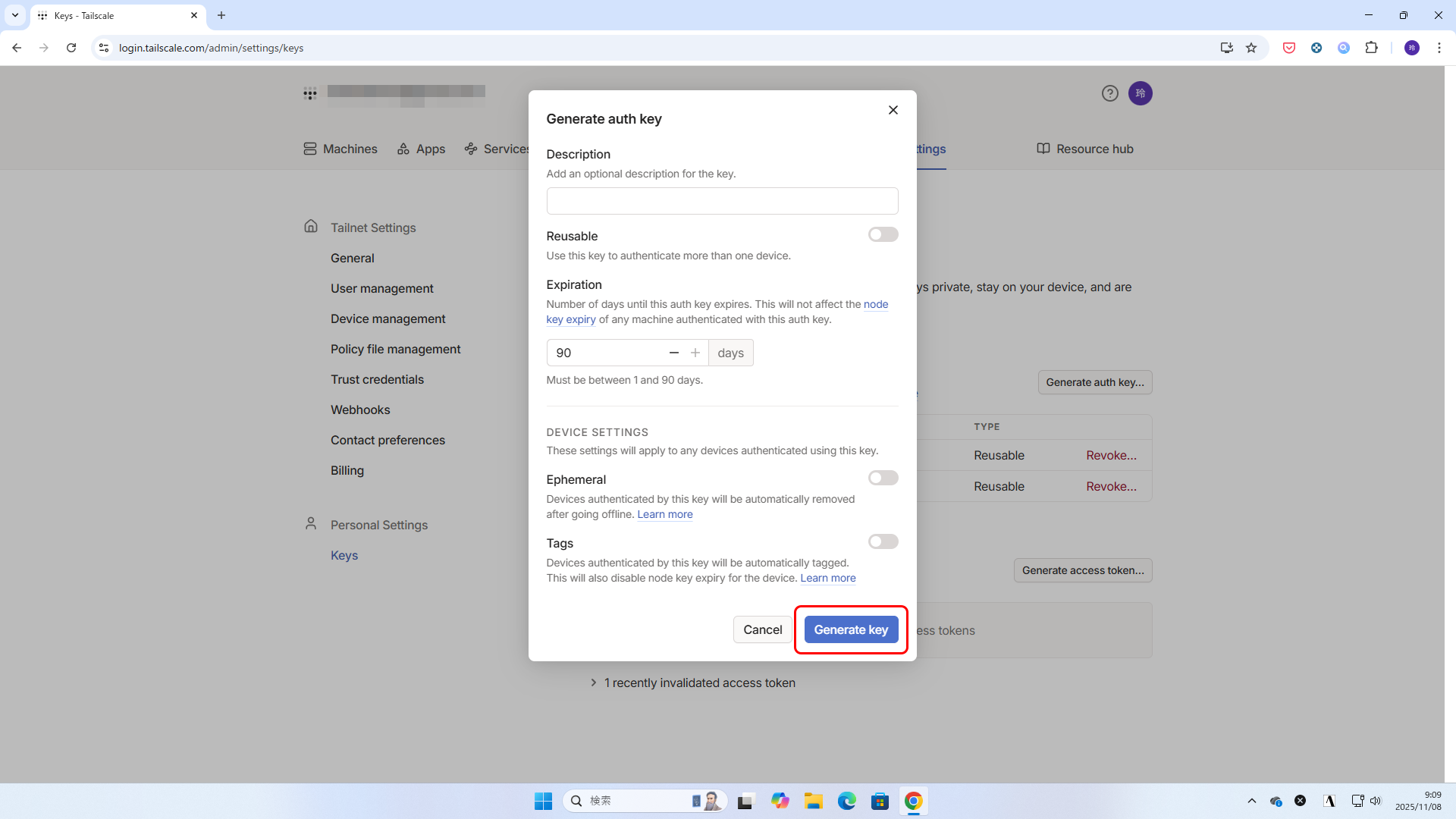Image resolution: width=1456 pixels, height=819 pixels.
Task: Close the Generate auth key dialog
Action: (893, 110)
